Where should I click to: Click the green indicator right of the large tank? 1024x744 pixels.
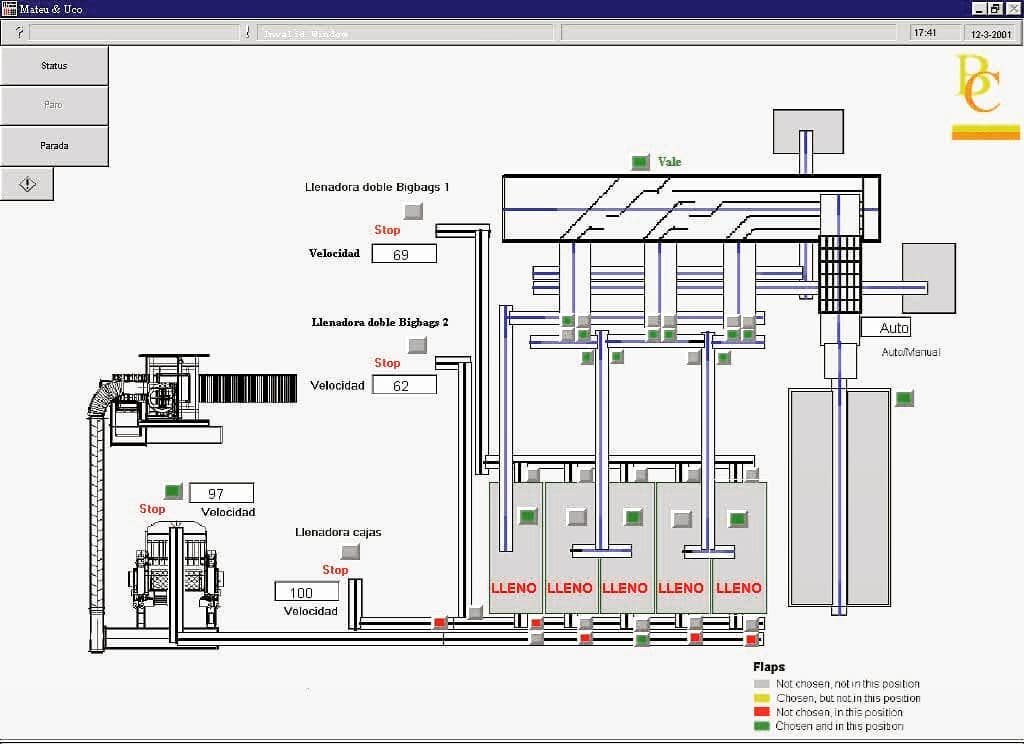point(904,398)
